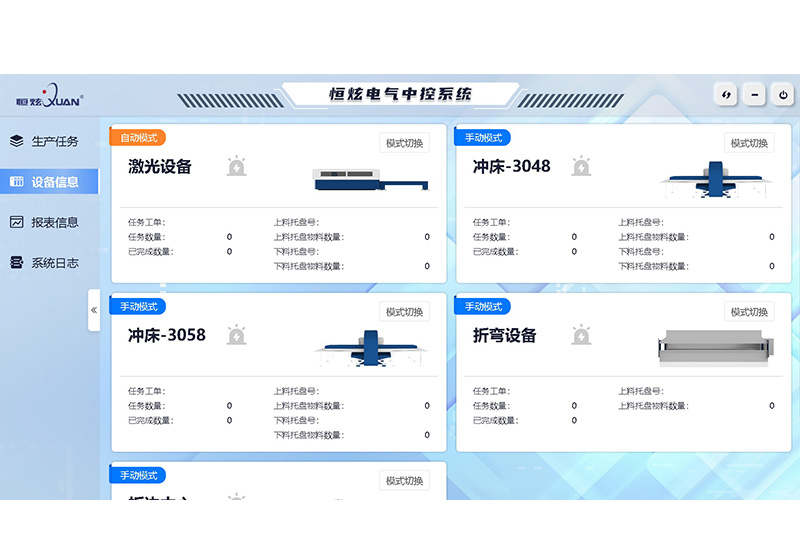
Task: Click 已完成数量 label in 激光设备 card
Action: pyautogui.click(x=151, y=252)
